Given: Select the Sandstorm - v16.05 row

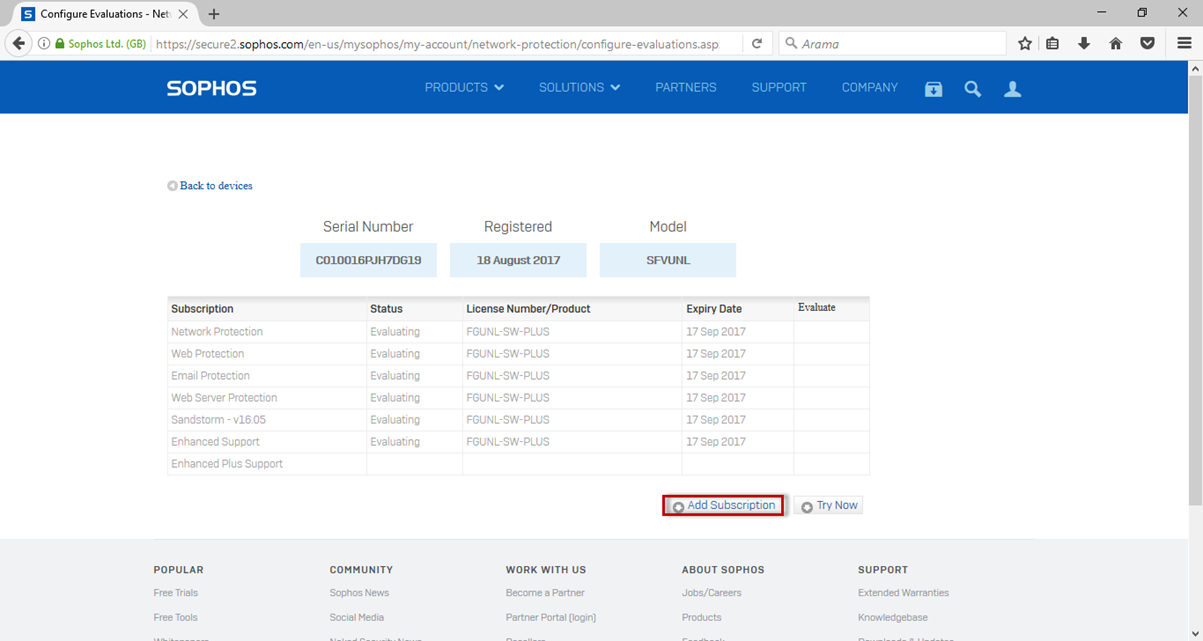Looking at the screenshot, I should tap(518, 420).
